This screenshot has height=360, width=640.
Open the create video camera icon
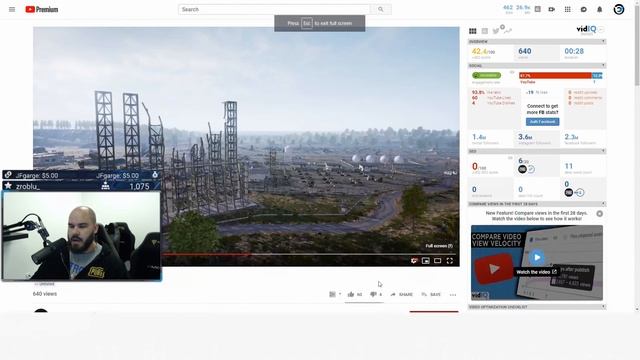tap(551, 9)
